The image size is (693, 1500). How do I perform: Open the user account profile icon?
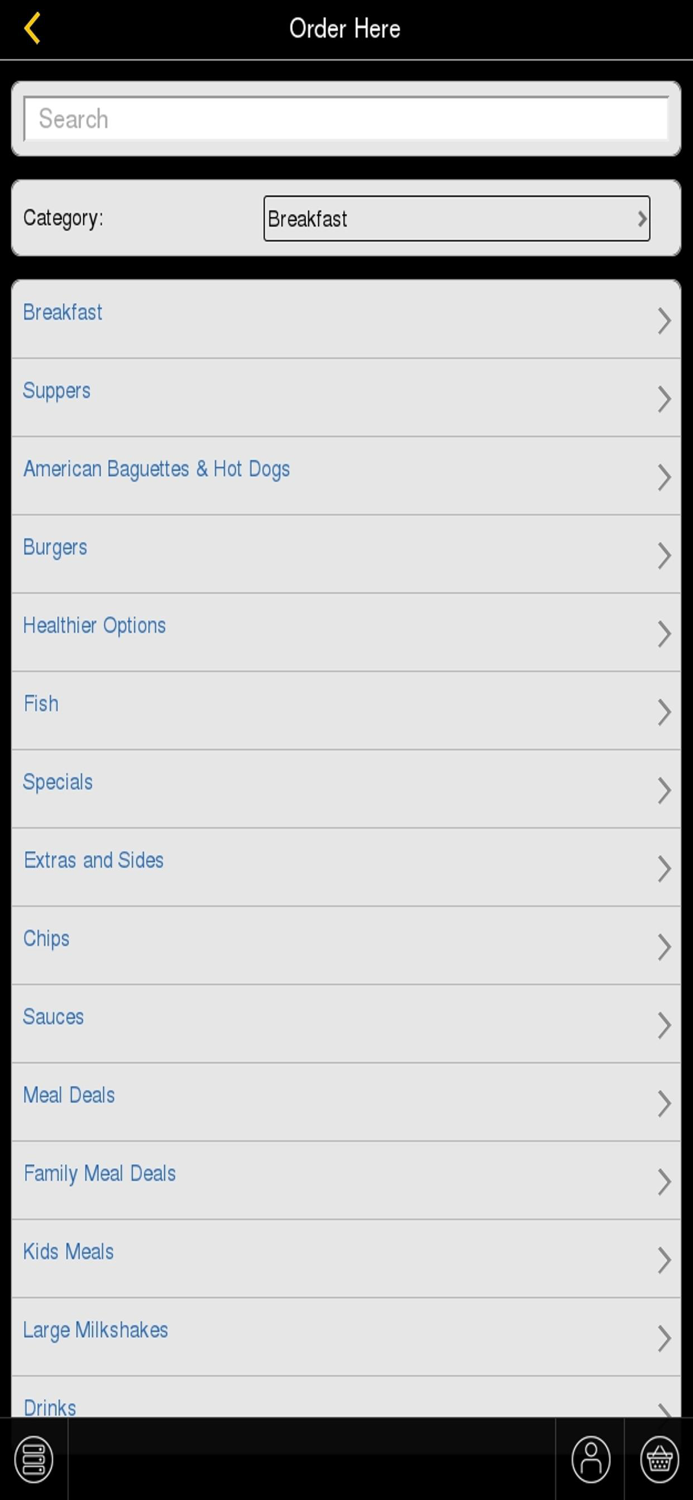590,1459
